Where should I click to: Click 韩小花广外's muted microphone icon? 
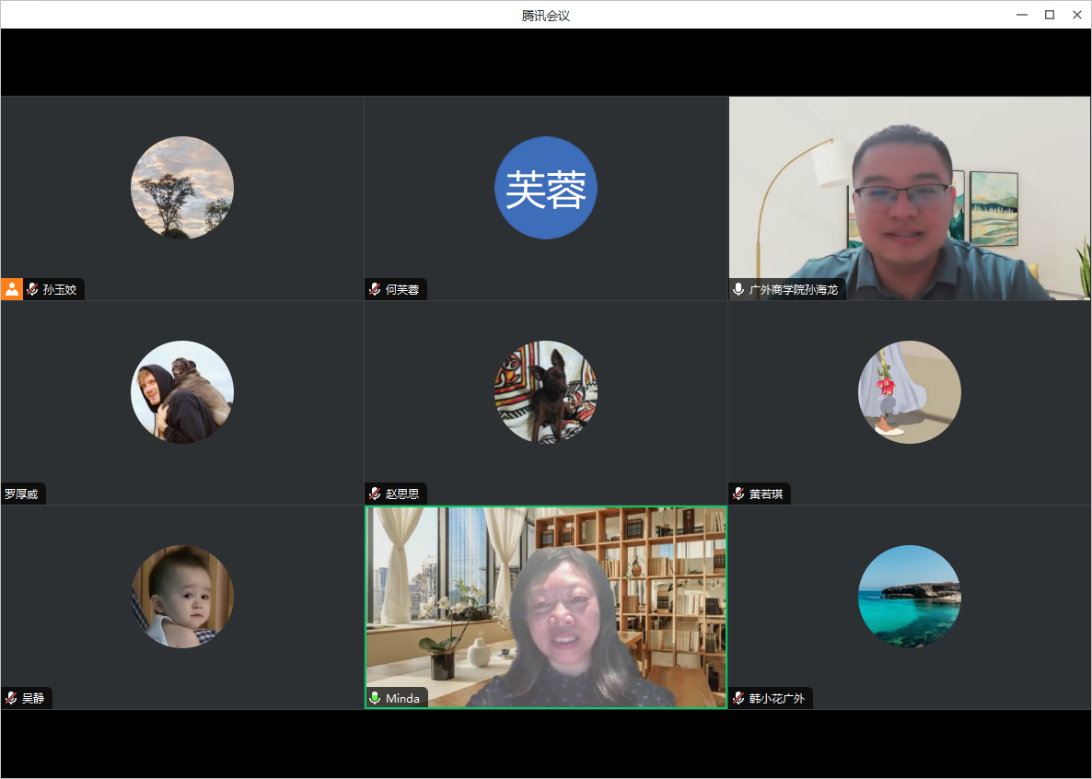[x=739, y=698]
